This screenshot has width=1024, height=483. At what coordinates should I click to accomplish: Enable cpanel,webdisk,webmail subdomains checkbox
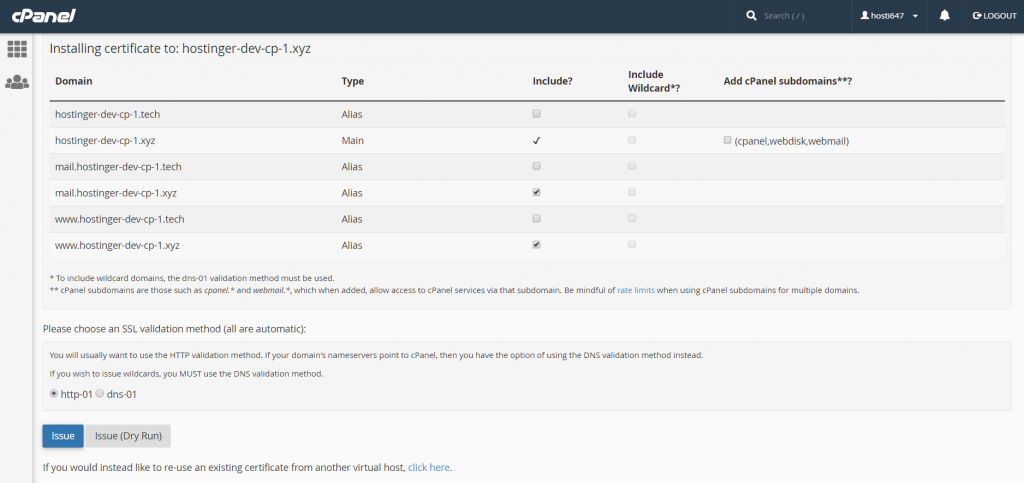click(728, 141)
